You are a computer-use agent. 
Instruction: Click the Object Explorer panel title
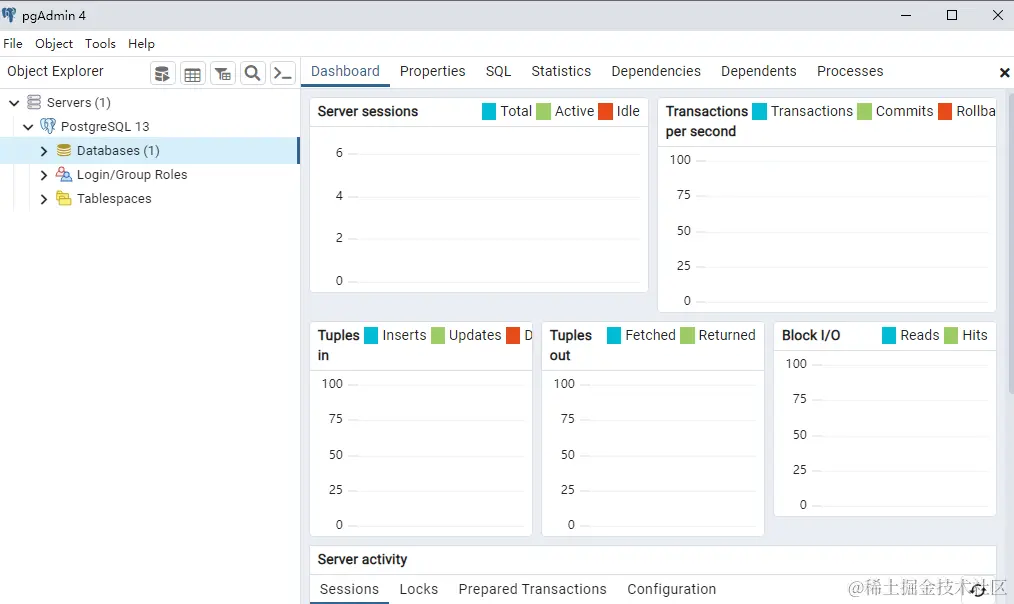[55, 71]
